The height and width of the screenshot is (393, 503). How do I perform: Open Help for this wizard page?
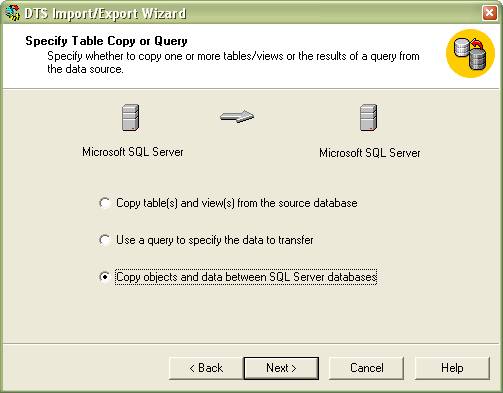click(452, 368)
